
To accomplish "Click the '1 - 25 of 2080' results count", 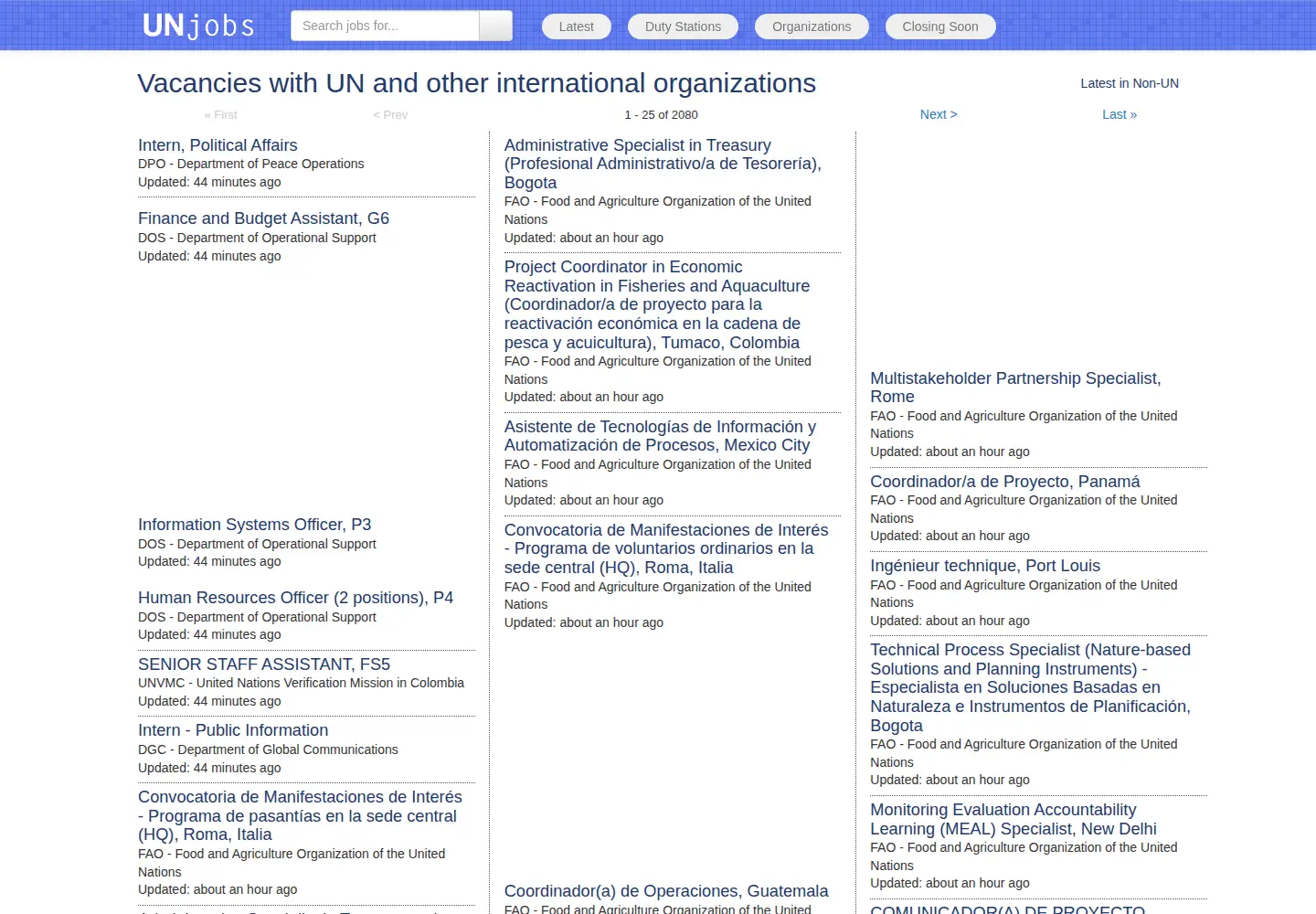I will coord(661,115).
